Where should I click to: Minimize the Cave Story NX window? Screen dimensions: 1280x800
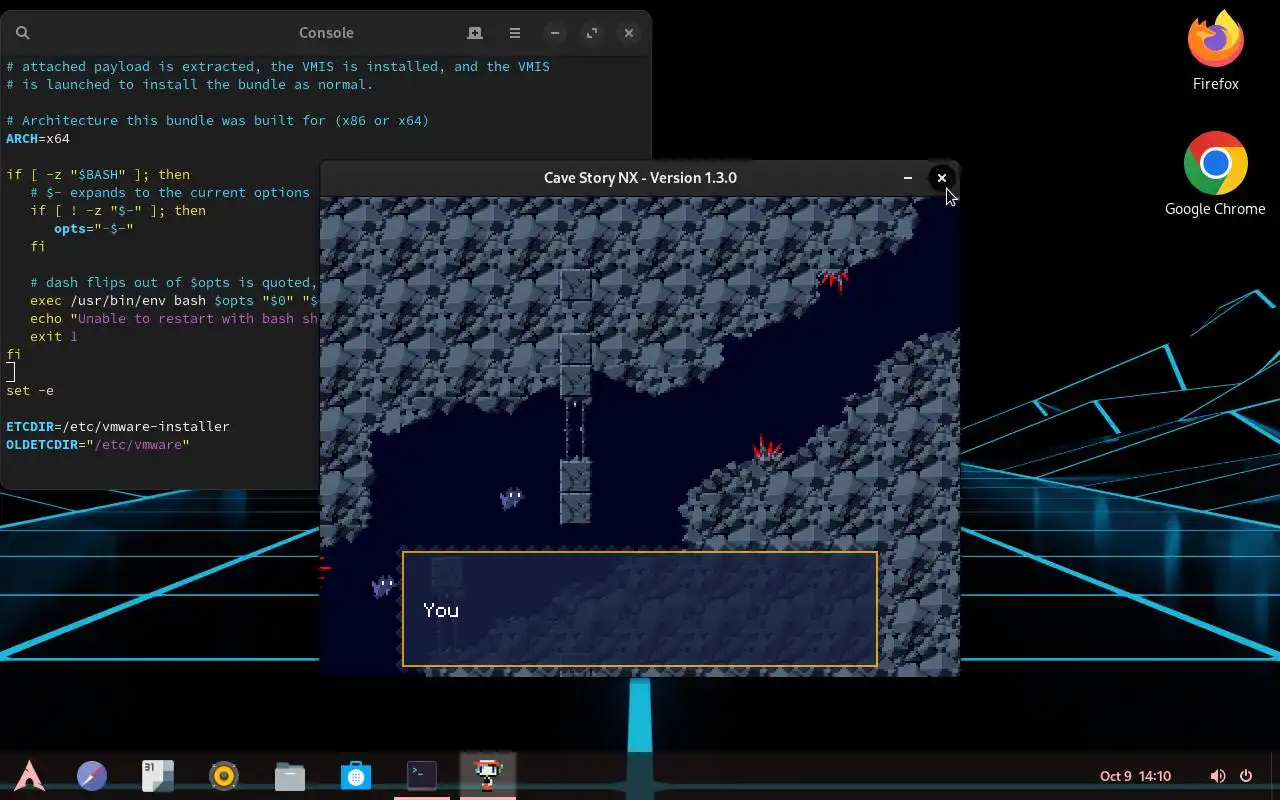click(x=908, y=178)
